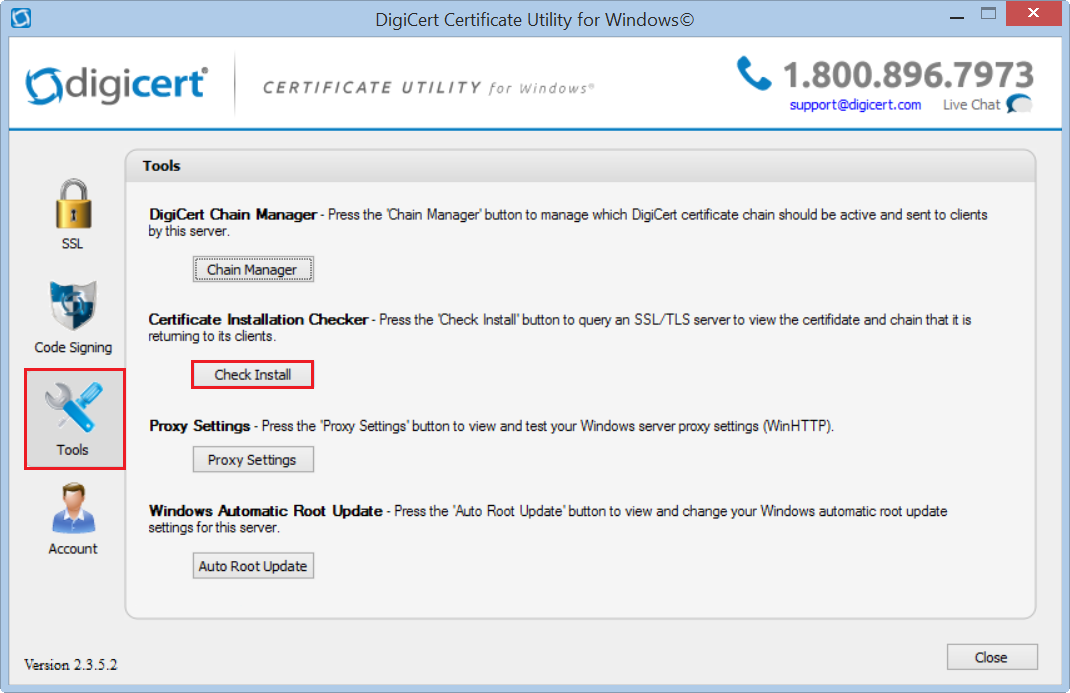Click the Close button at bottom right

pyautogui.click(x=991, y=657)
